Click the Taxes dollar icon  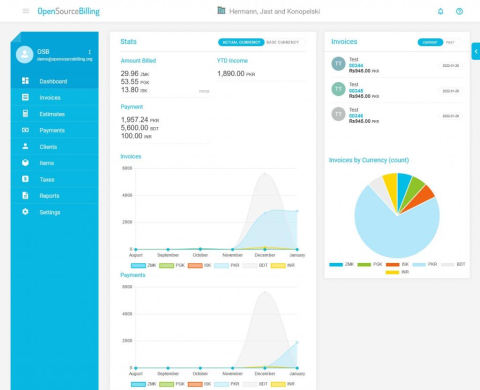(25, 179)
